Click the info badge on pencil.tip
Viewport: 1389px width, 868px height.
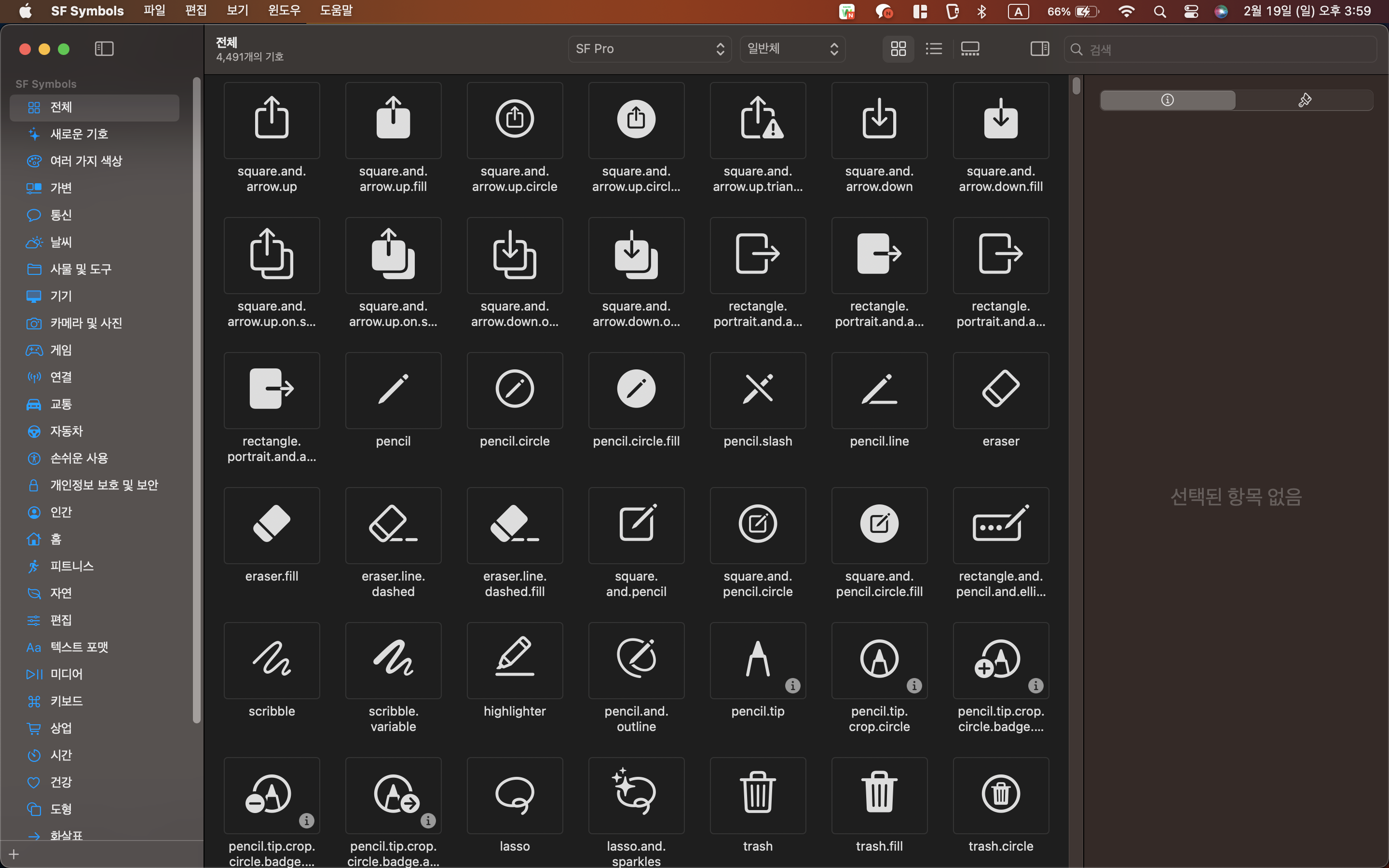793,685
